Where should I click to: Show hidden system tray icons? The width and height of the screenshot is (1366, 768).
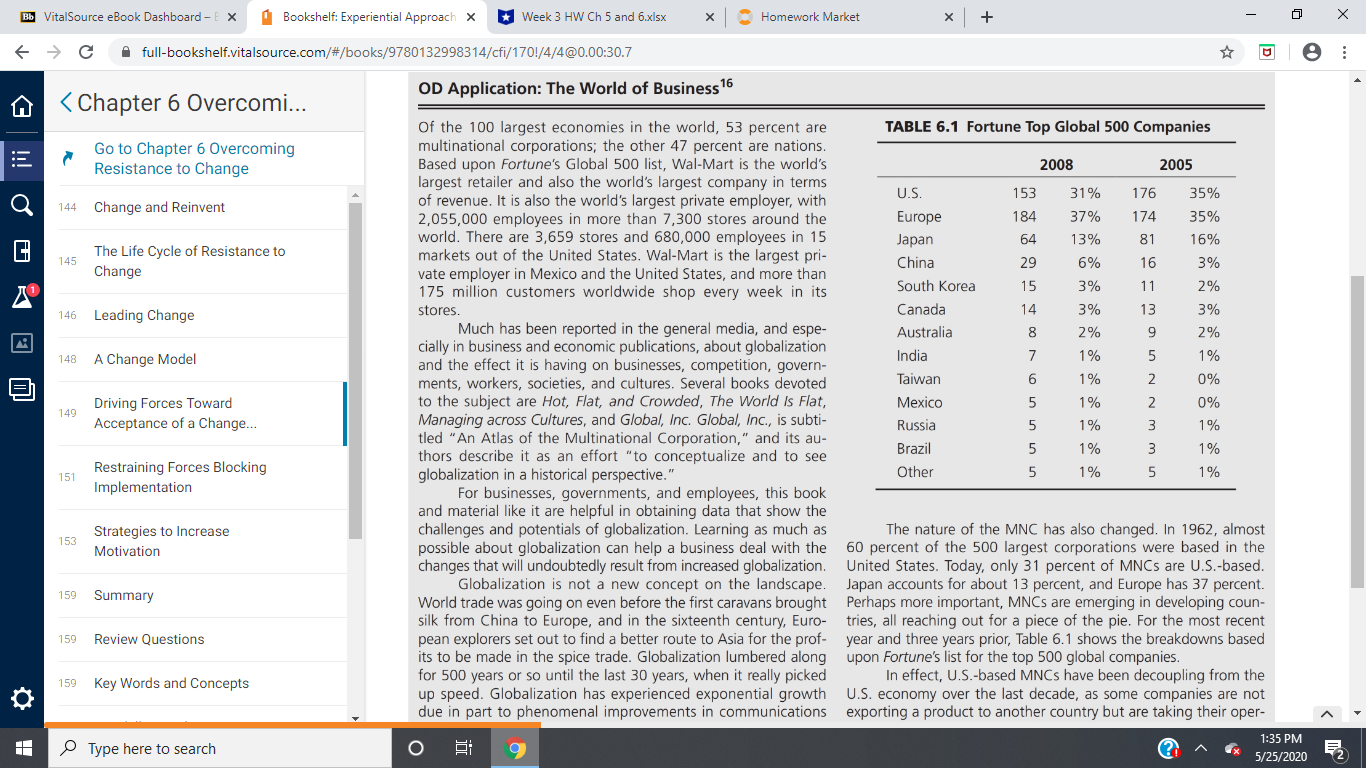1201,749
